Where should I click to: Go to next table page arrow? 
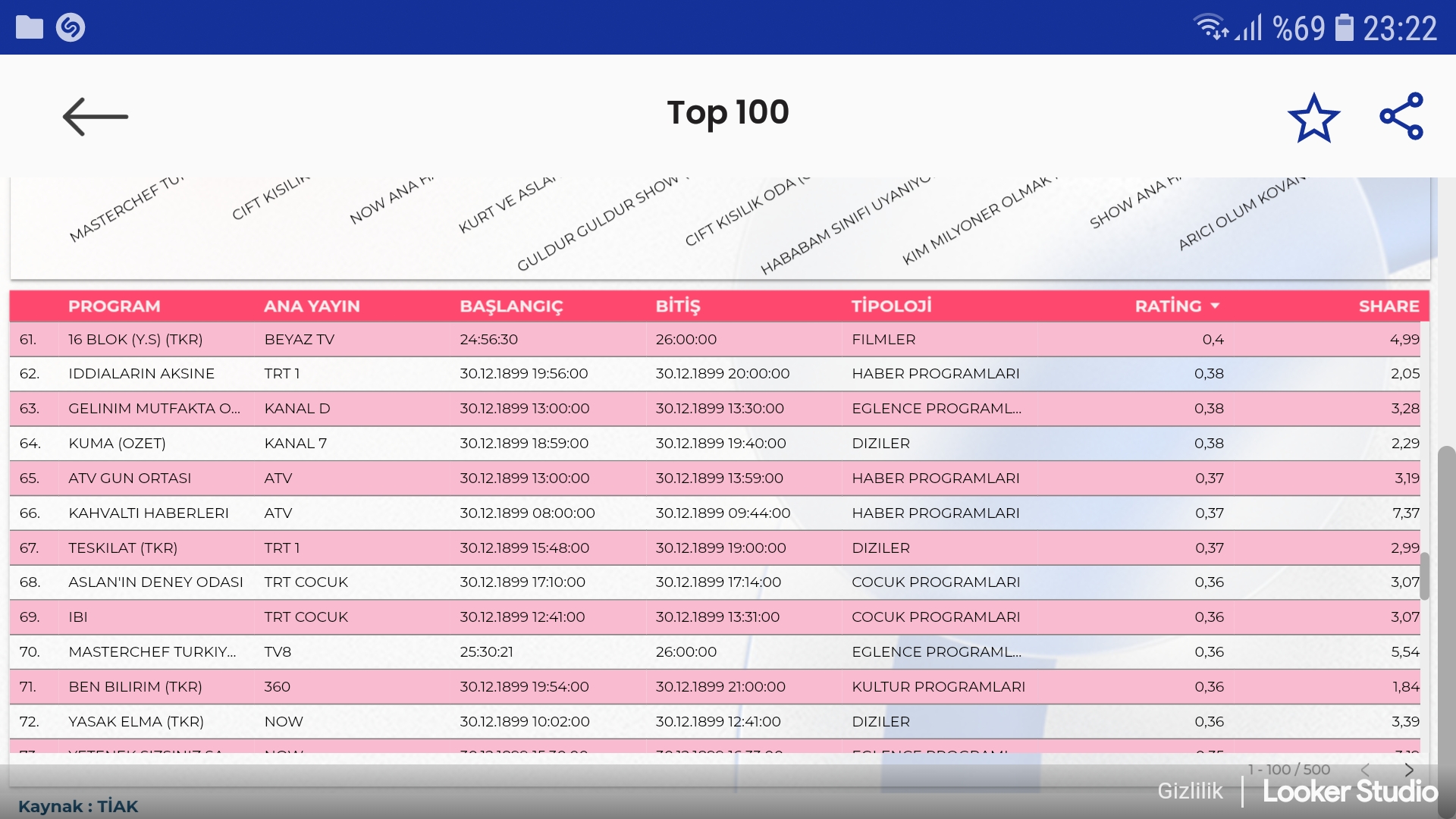1409,770
